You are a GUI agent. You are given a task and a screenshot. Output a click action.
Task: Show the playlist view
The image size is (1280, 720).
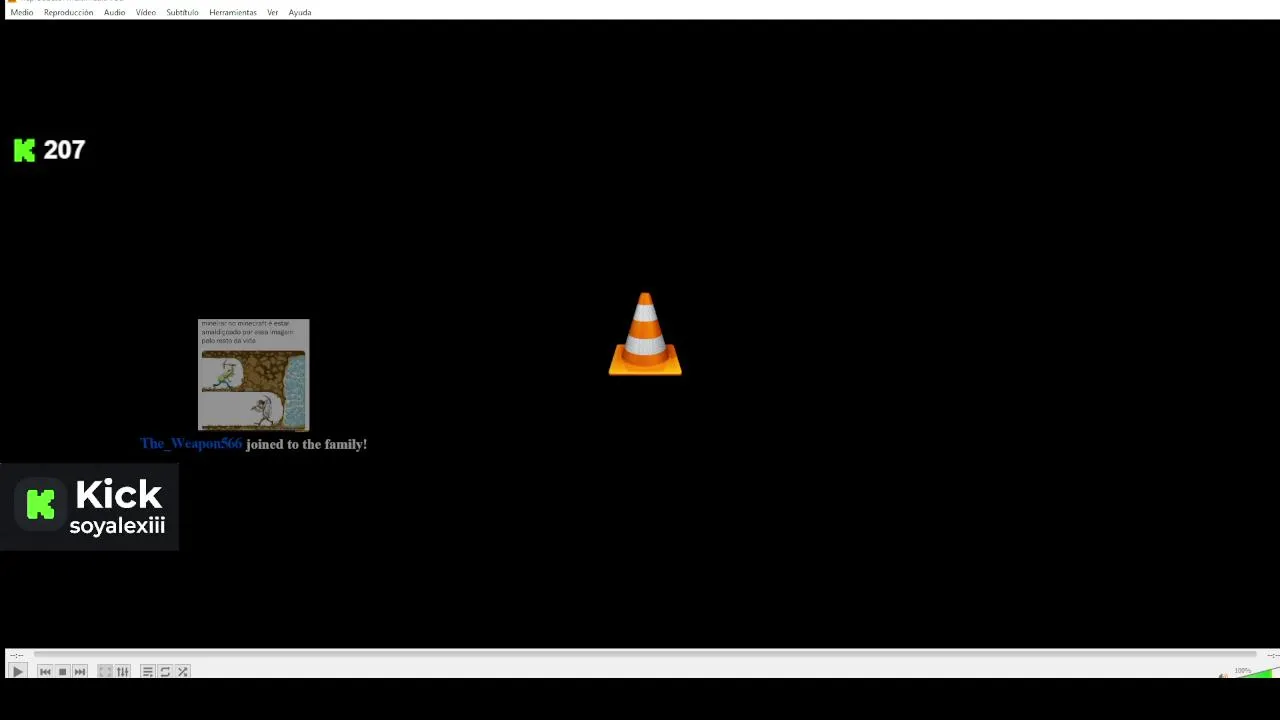pos(147,672)
